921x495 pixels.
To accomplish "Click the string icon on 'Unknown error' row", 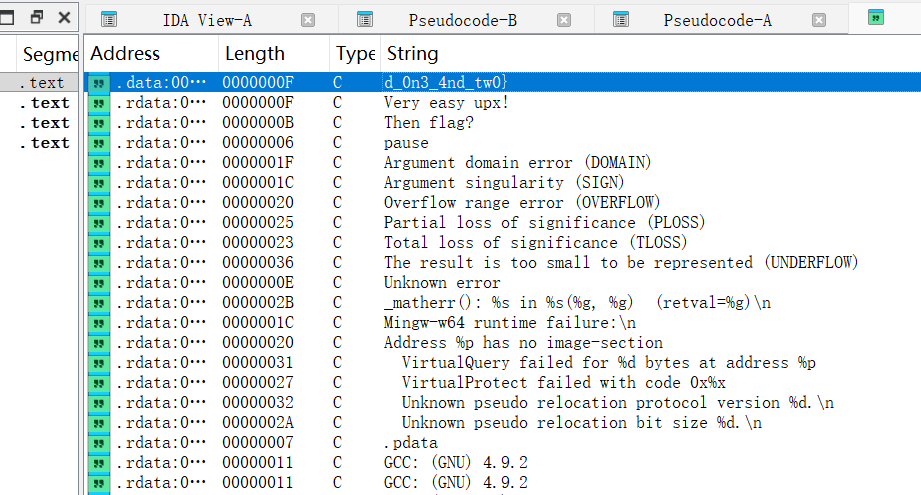I will [99, 283].
